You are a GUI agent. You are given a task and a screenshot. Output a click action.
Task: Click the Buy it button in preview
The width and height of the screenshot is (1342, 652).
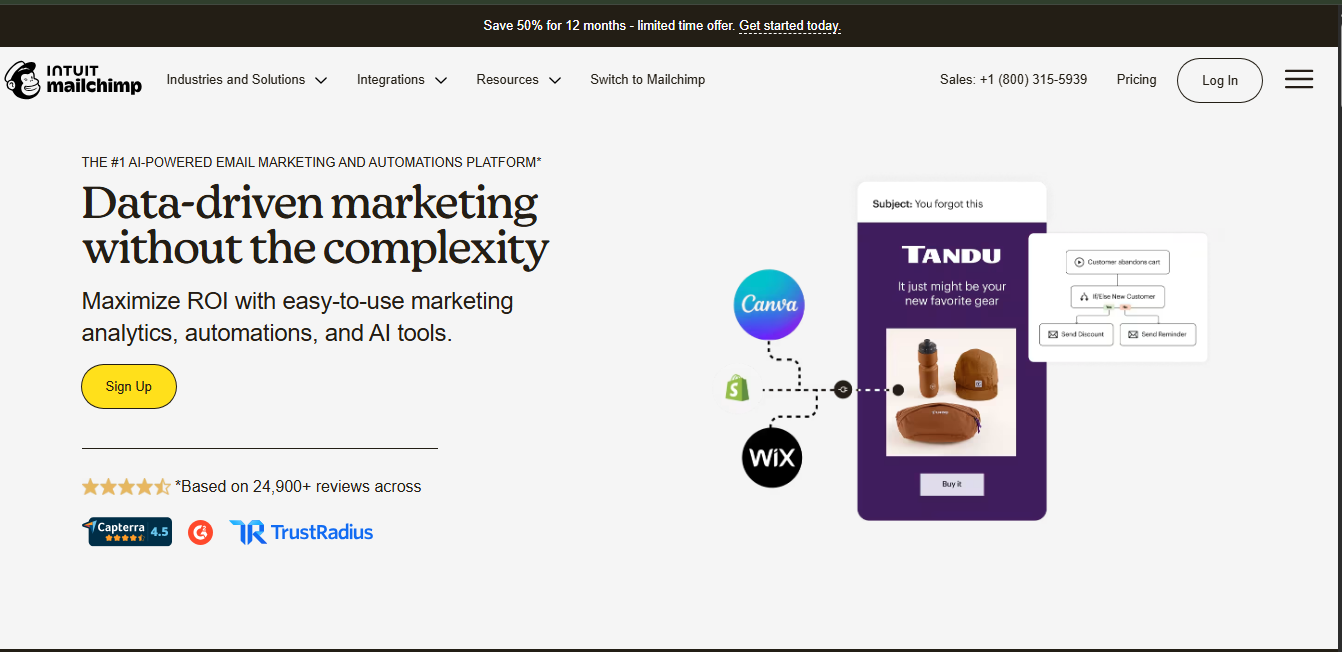pos(951,483)
